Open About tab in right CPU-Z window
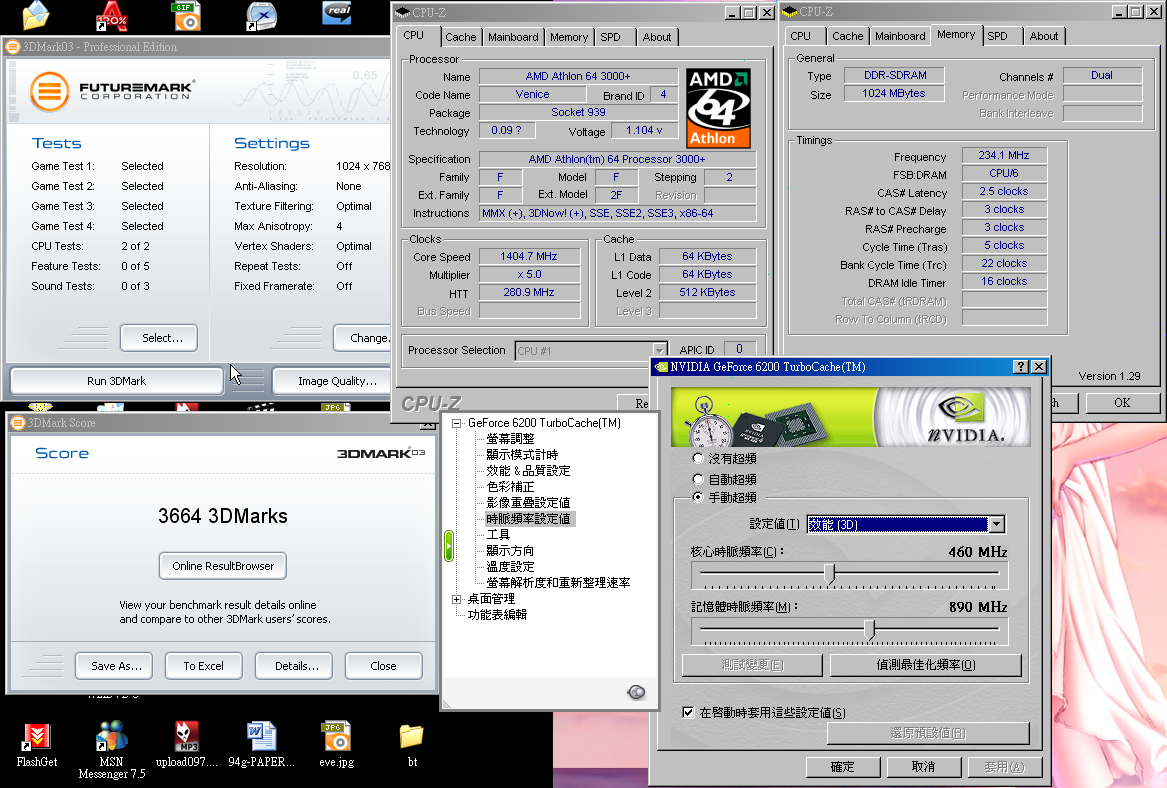1167x788 pixels. (1043, 36)
